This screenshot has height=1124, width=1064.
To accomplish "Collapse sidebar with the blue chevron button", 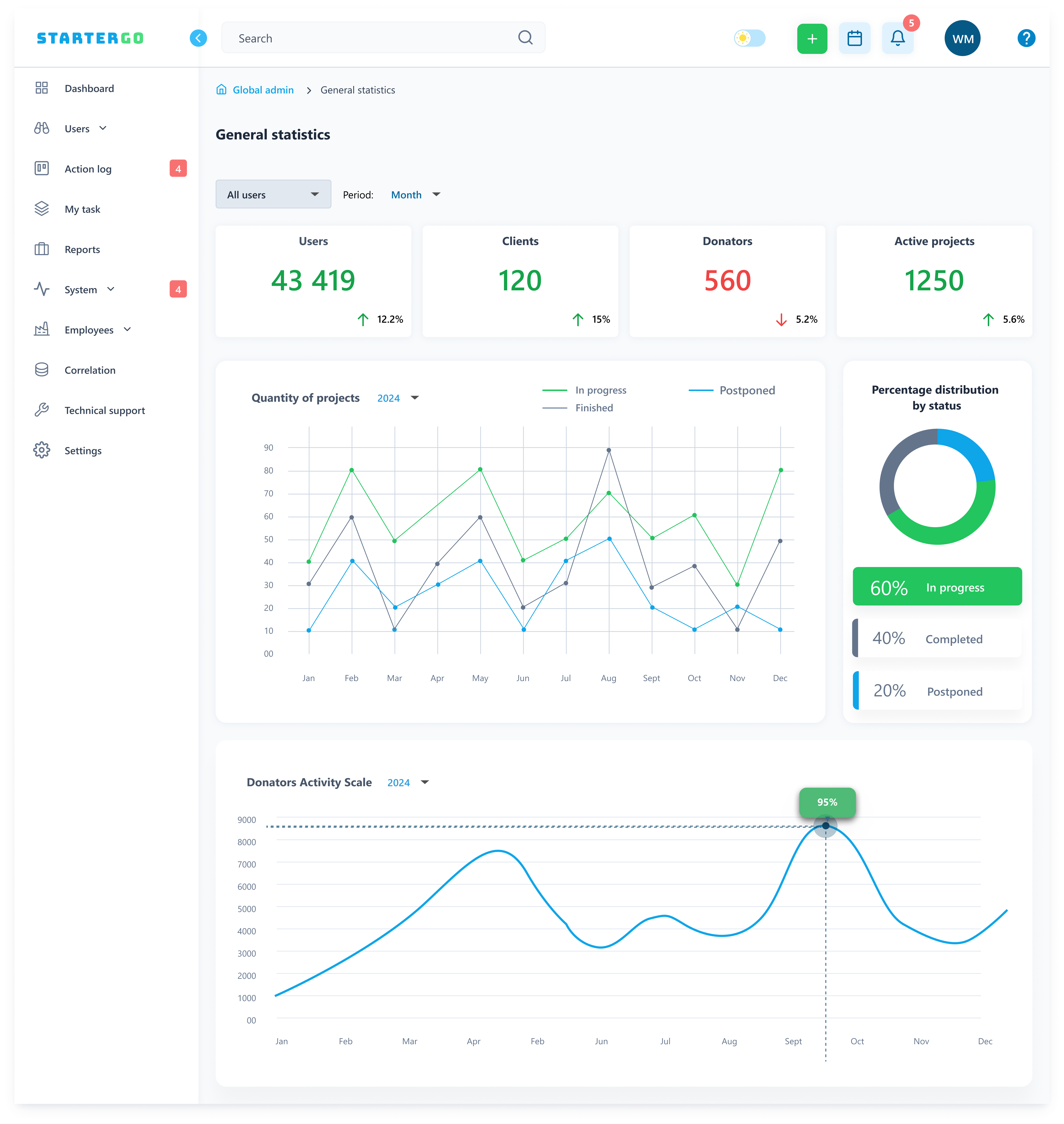I will click(198, 38).
